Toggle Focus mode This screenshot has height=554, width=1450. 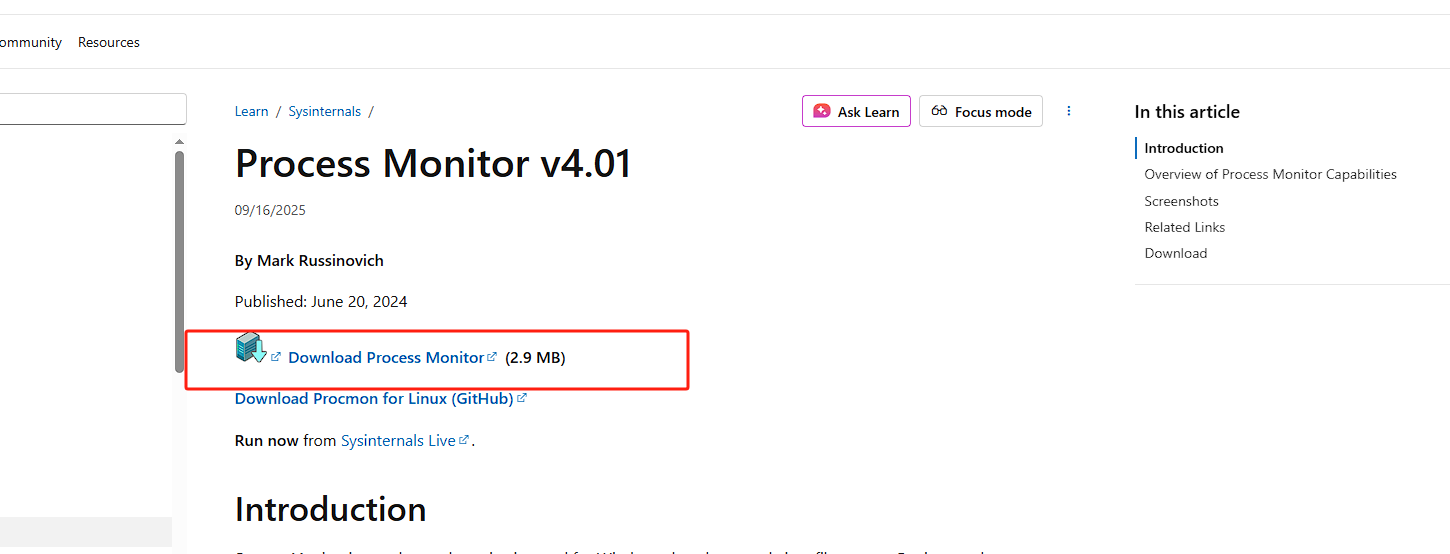click(x=980, y=111)
